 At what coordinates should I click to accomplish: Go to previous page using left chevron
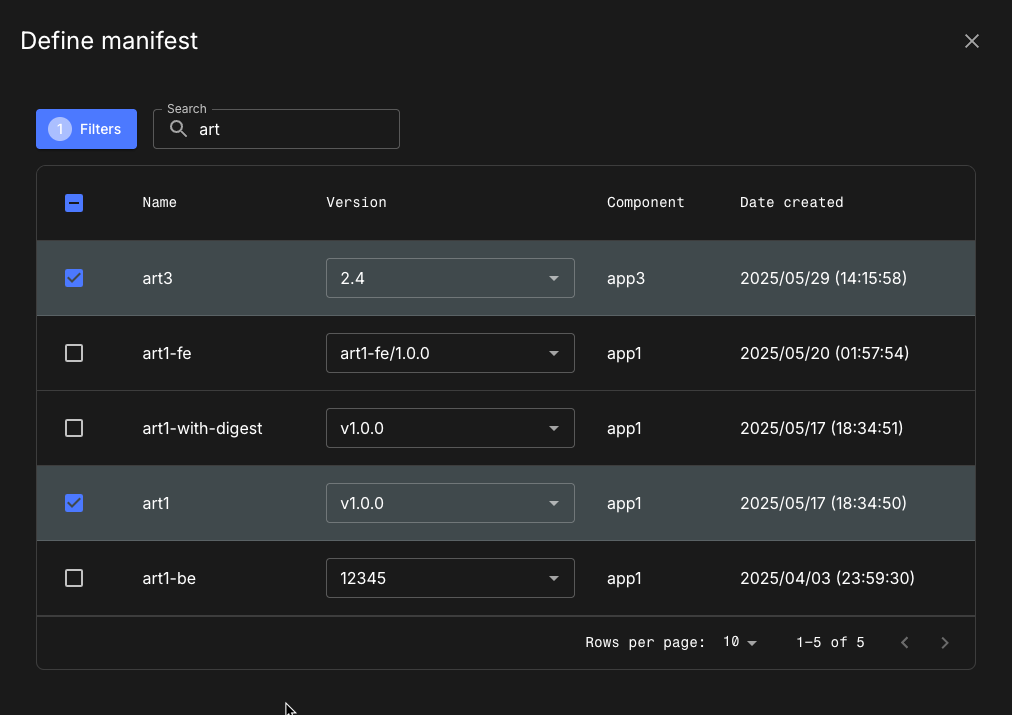[905, 642]
